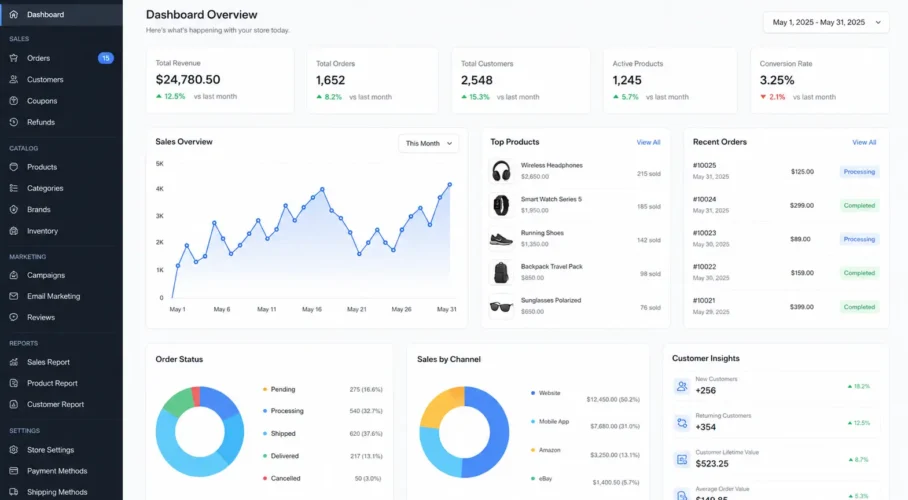
Task: Click the Amazon channel legend dot
Action: 533,450
